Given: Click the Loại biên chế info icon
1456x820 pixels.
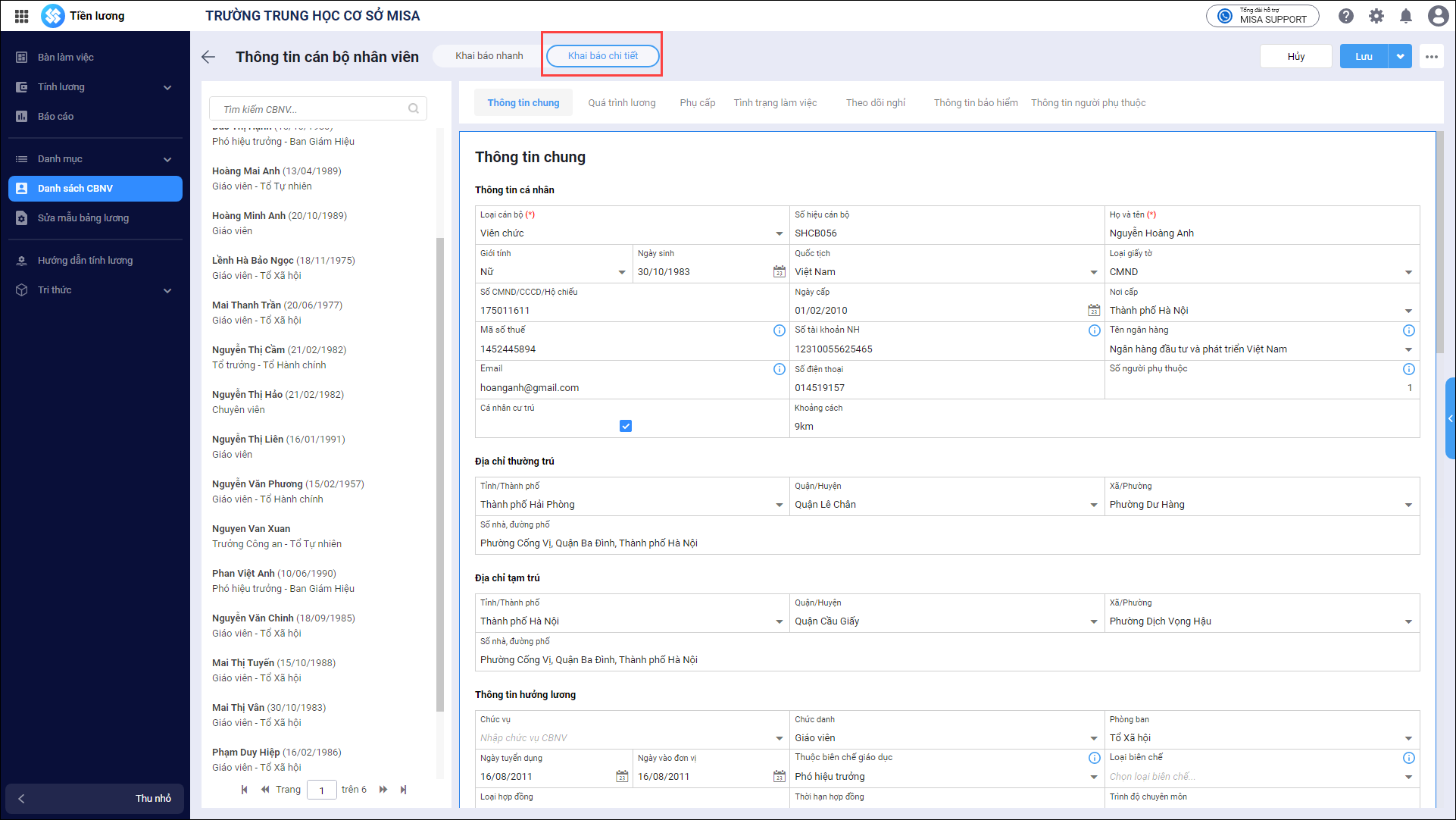Looking at the screenshot, I should 1408,758.
